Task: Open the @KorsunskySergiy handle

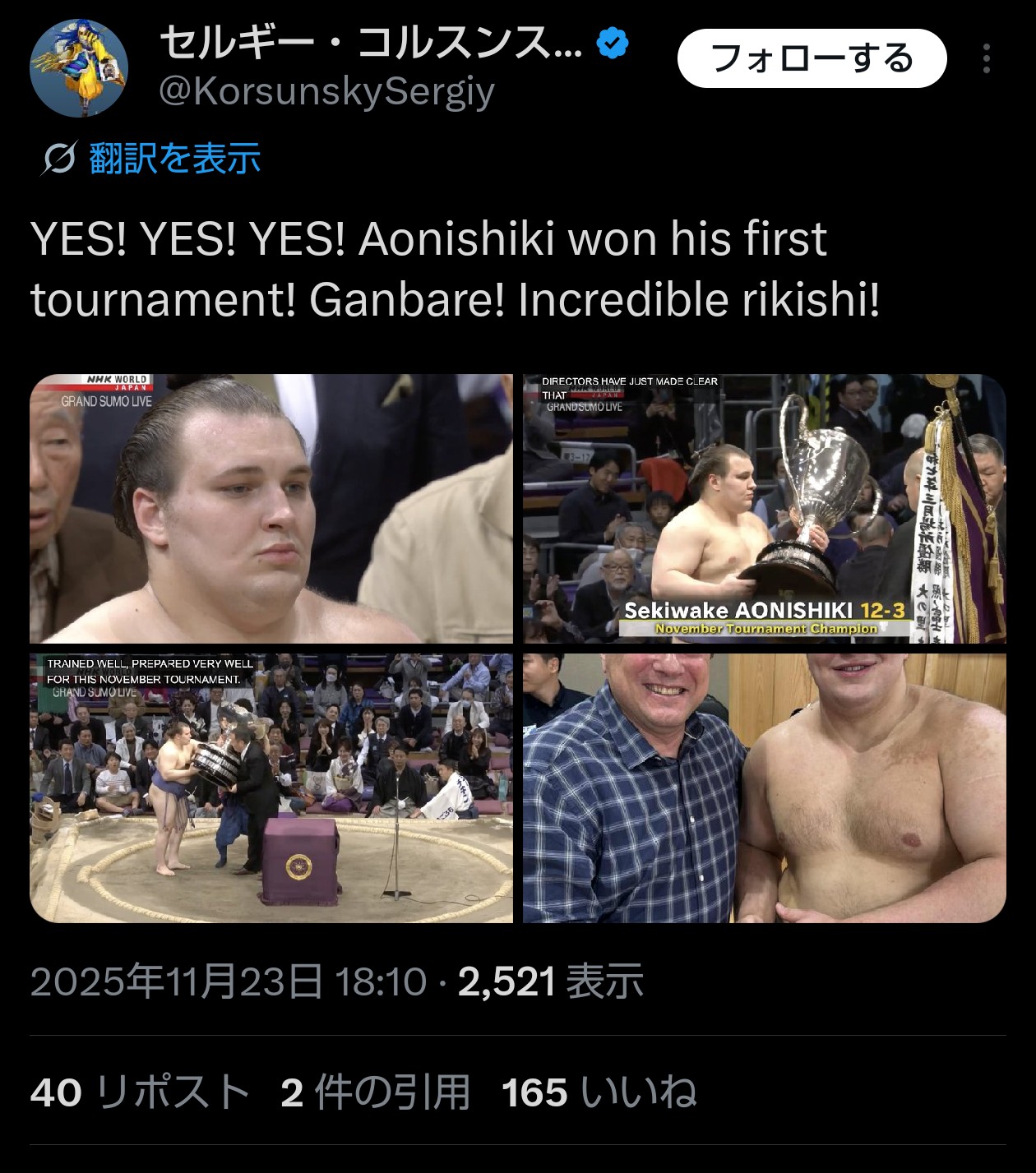Action: (327, 91)
